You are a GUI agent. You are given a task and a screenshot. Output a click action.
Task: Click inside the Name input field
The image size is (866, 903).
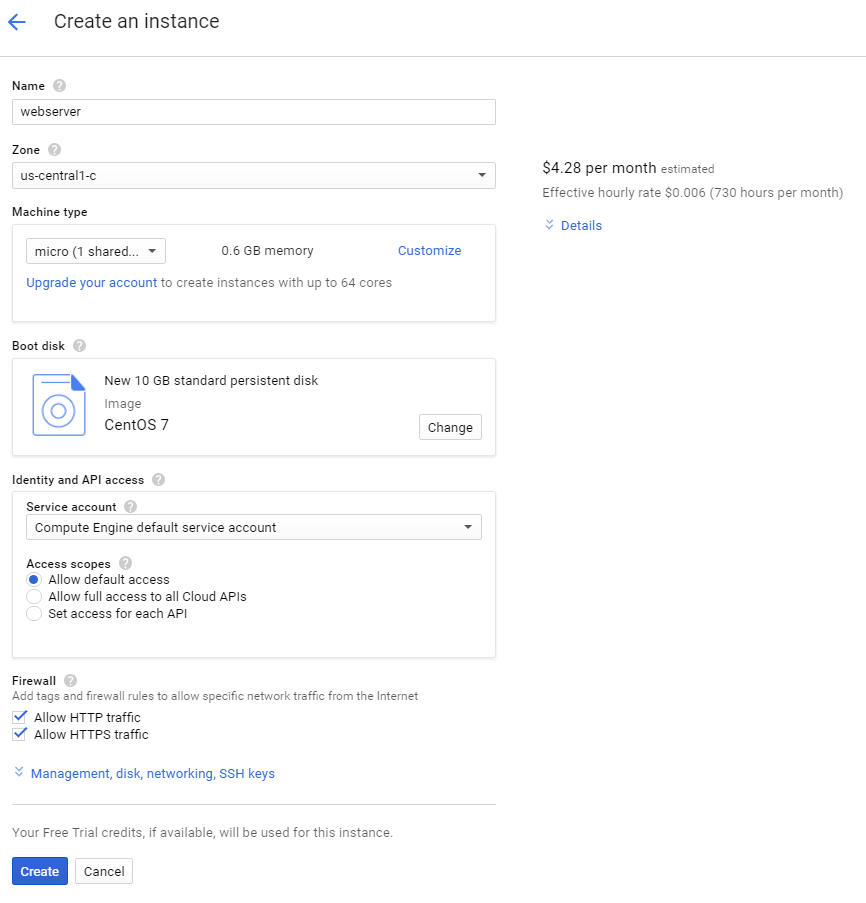(253, 111)
